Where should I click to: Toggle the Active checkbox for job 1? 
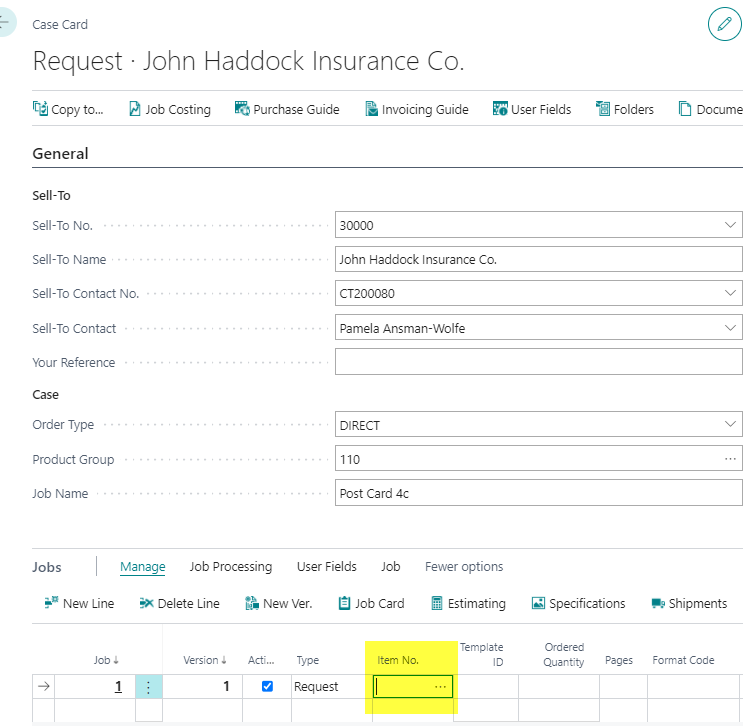pos(267,686)
